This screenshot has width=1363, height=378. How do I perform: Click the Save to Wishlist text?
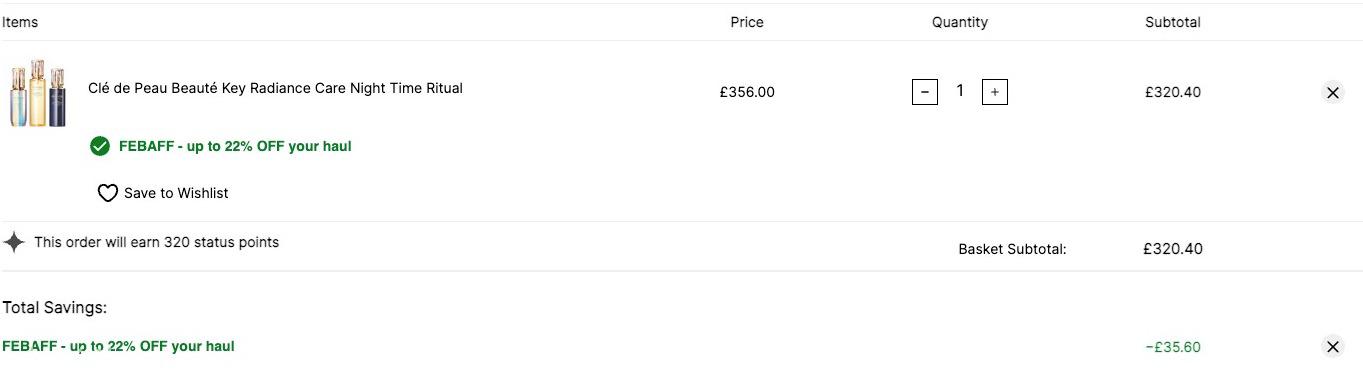[176, 193]
